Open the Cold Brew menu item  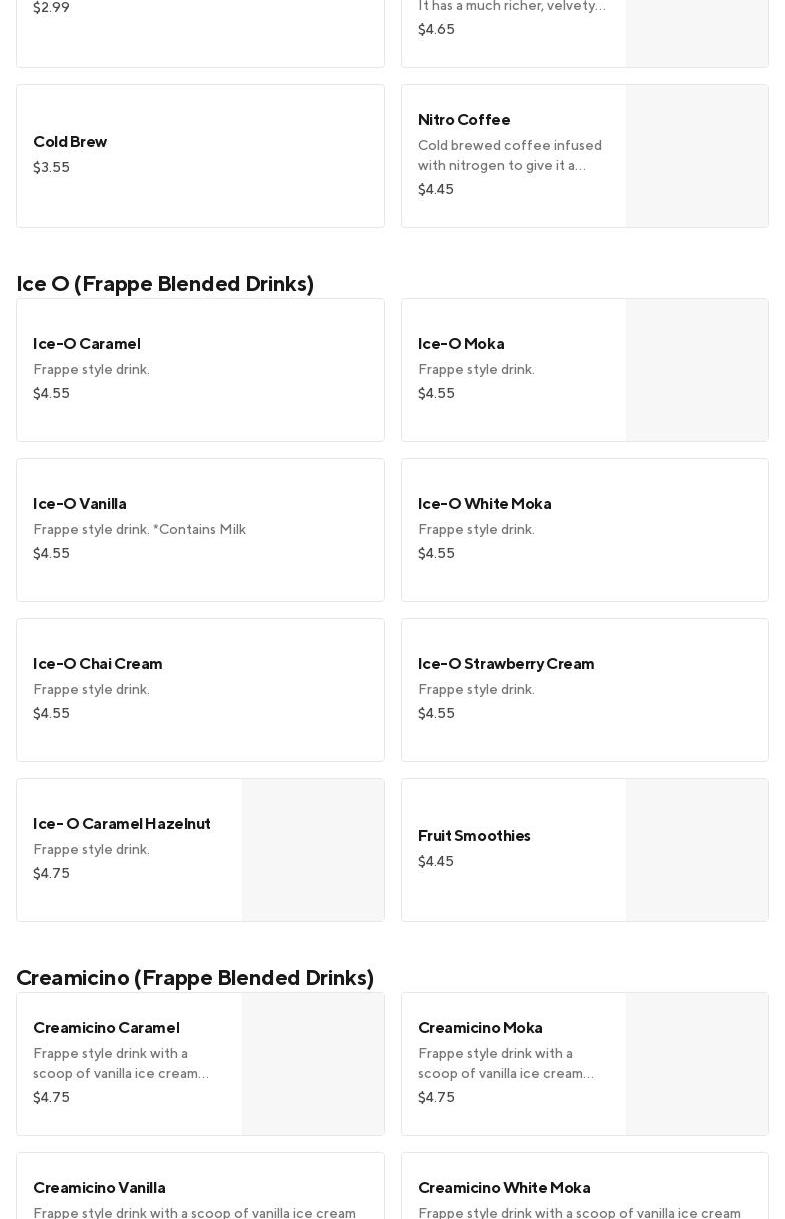coord(200,155)
